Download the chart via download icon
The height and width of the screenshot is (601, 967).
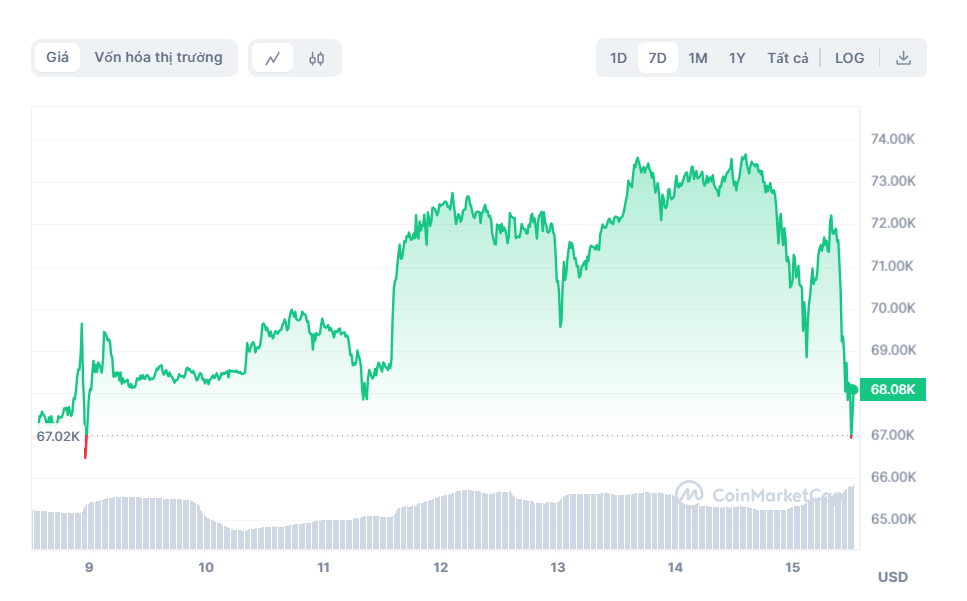(904, 57)
